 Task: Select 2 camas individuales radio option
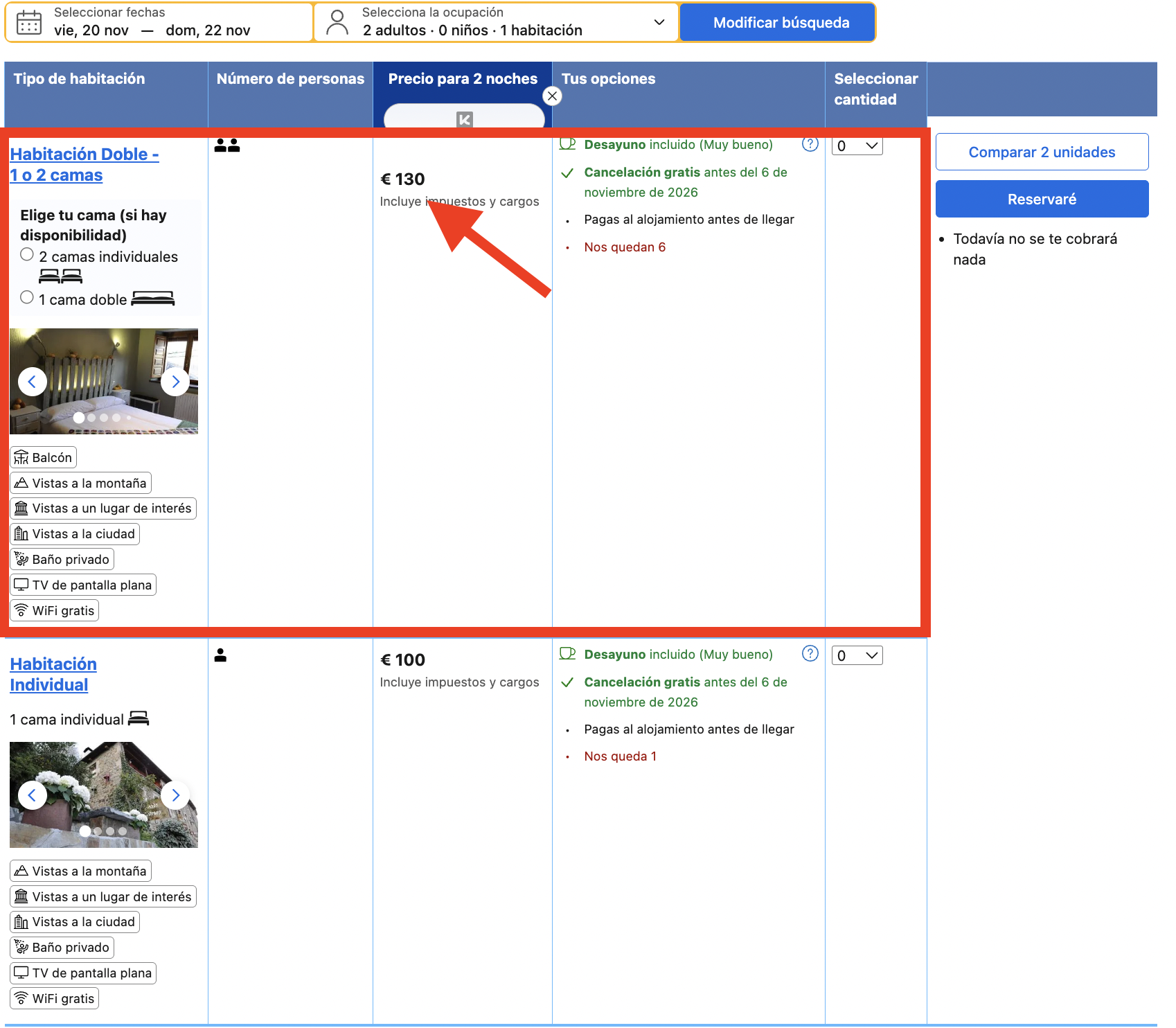click(27, 254)
